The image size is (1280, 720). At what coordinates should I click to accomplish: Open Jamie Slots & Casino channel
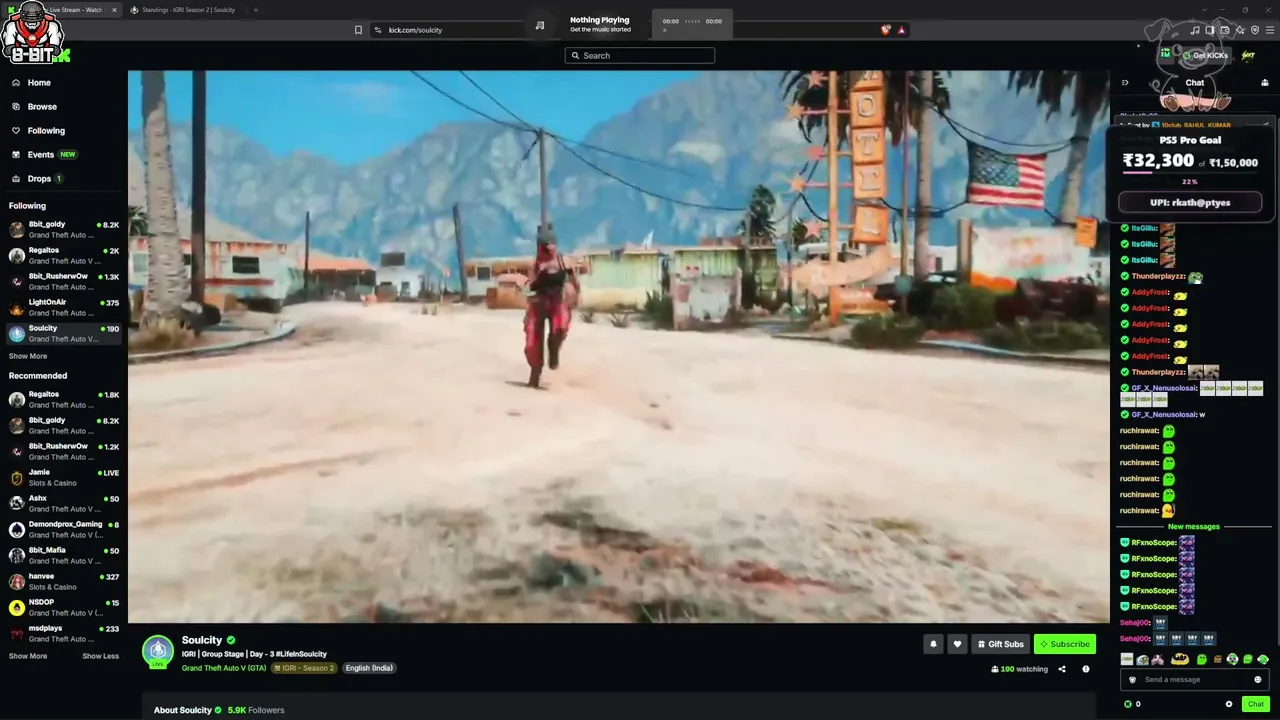64,477
